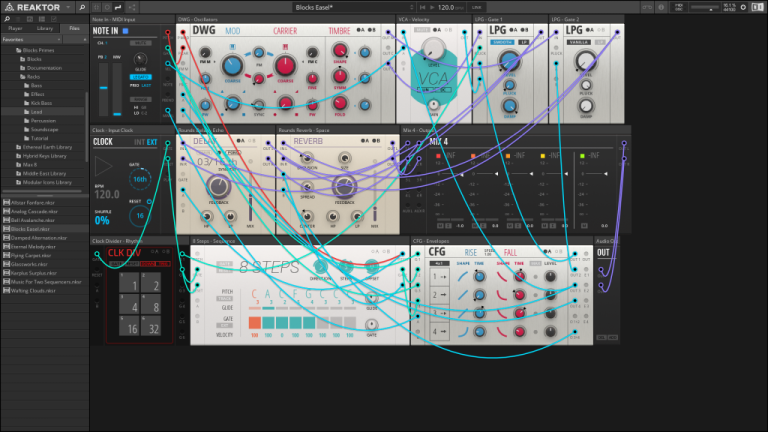
Task: Toggle the side pane icon next to search
Action: click(x=96, y=7)
